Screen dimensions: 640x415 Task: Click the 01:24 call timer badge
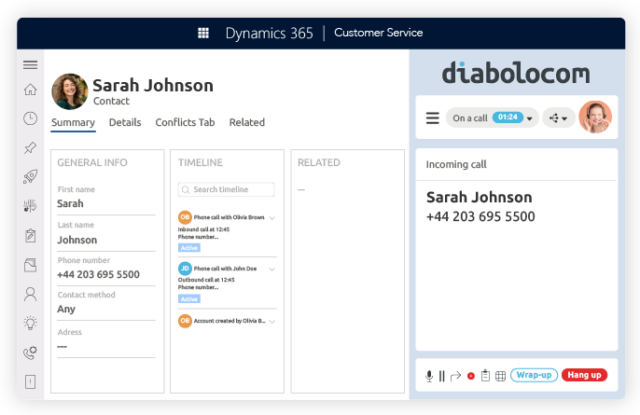(x=508, y=118)
